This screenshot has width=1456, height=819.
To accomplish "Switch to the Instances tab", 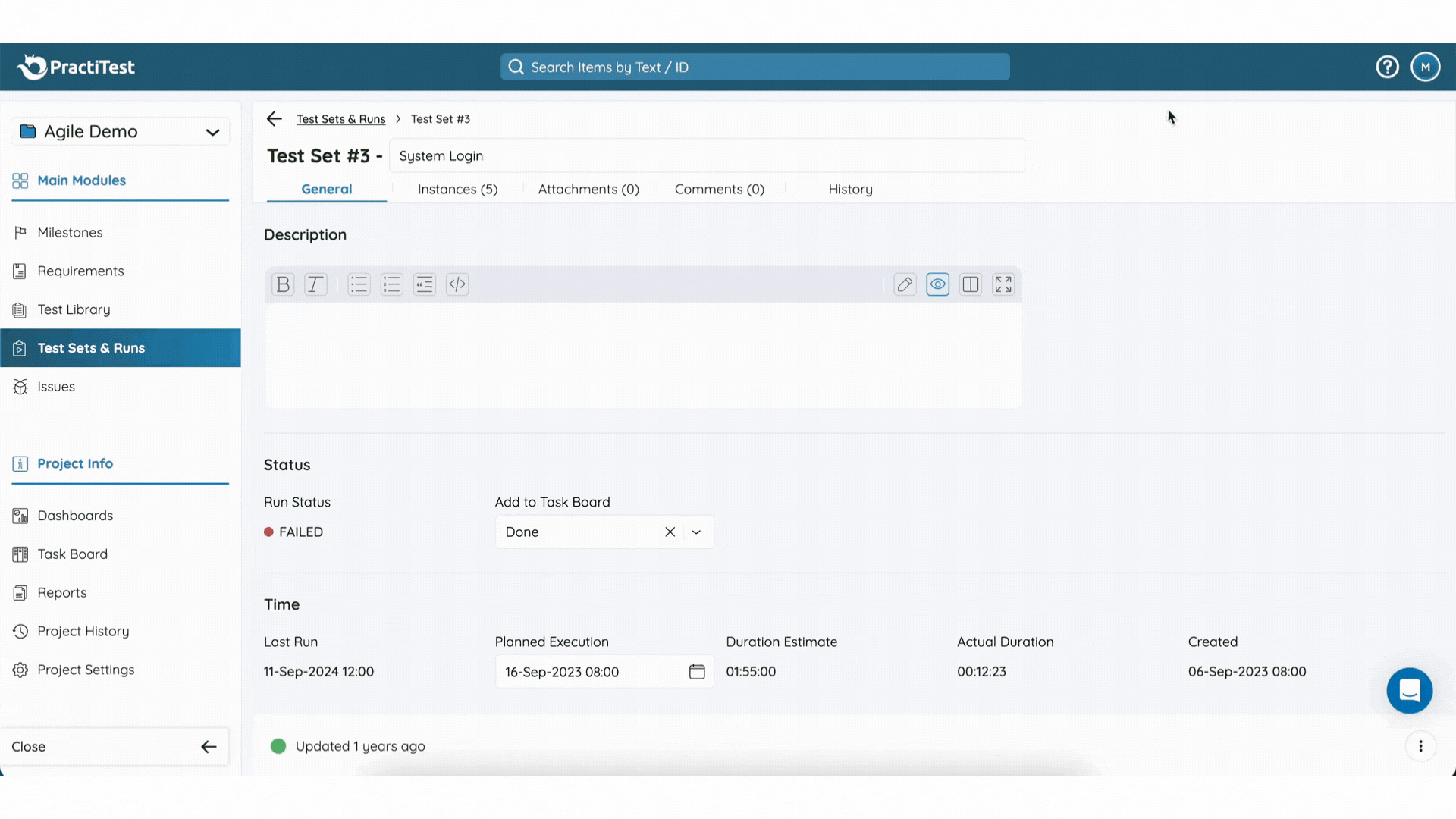I will [x=457, y=189].
